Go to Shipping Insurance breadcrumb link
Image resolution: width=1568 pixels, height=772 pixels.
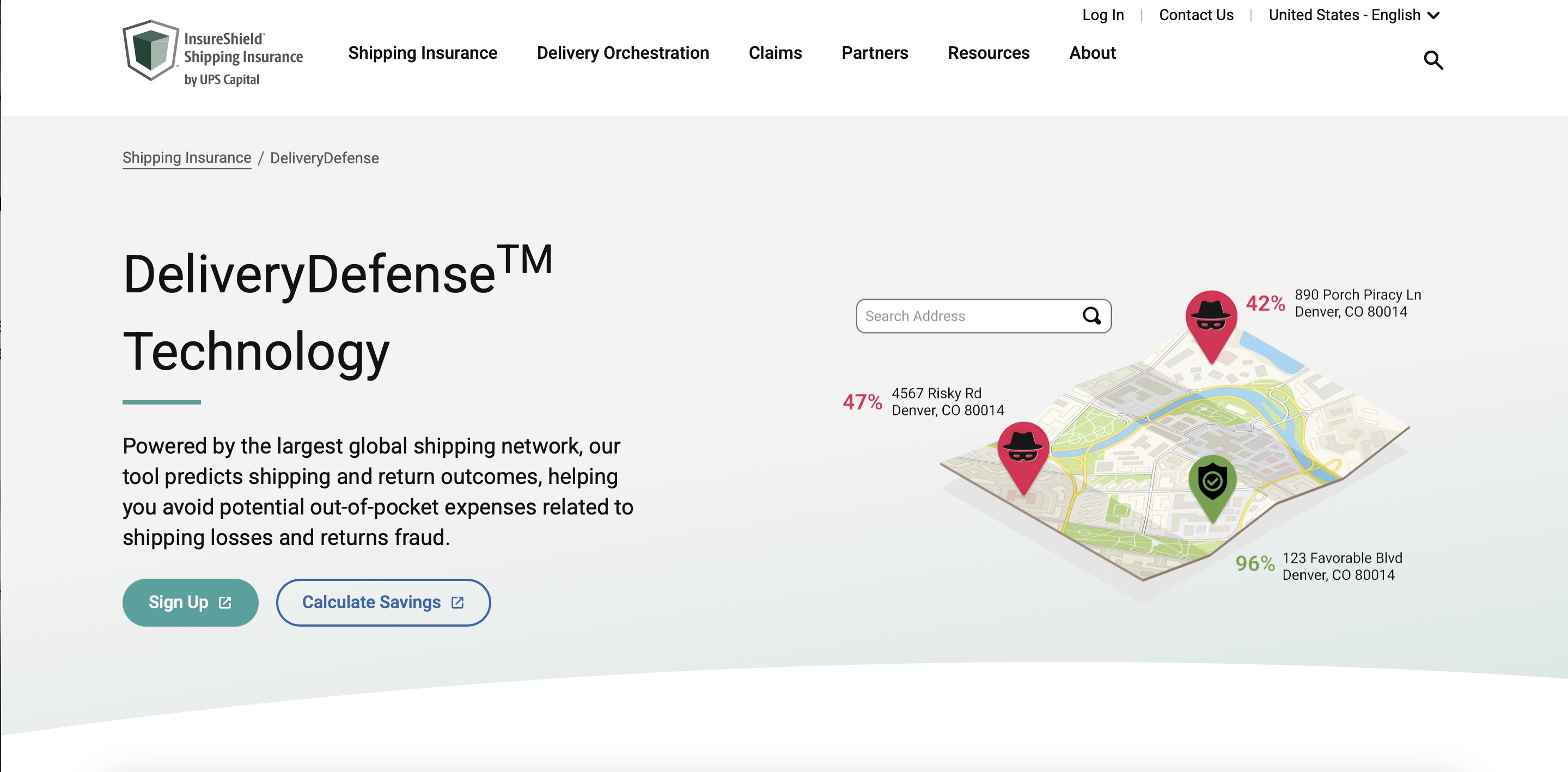(x=186, y=158)
